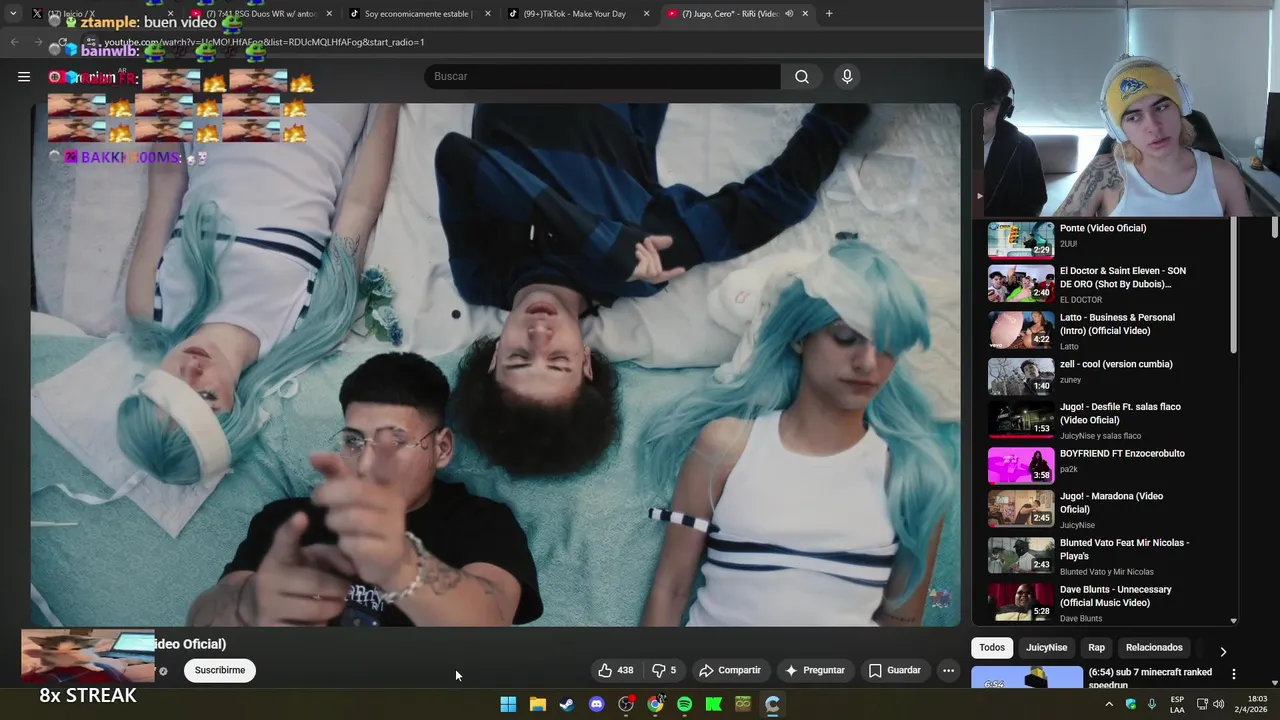
Task: Select the Todos filter chip
Action: (992, 647)
